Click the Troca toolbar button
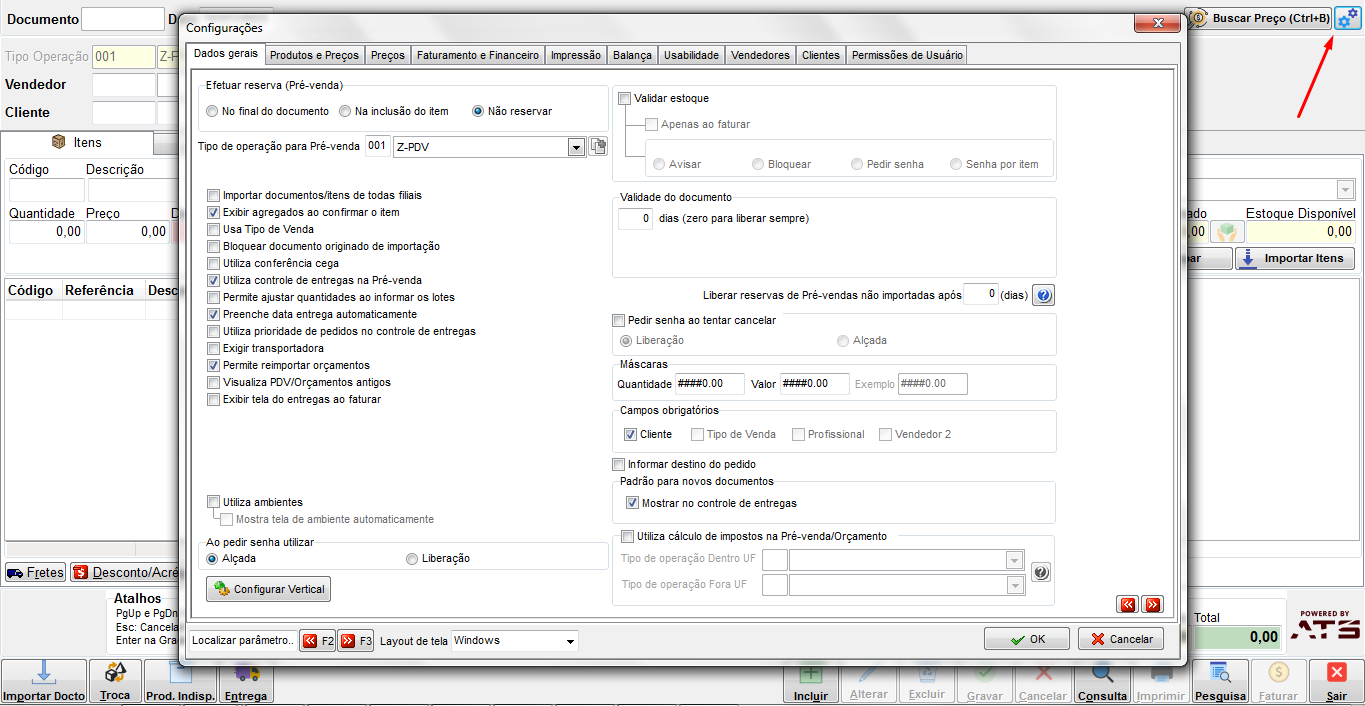 tap(115, 682)
